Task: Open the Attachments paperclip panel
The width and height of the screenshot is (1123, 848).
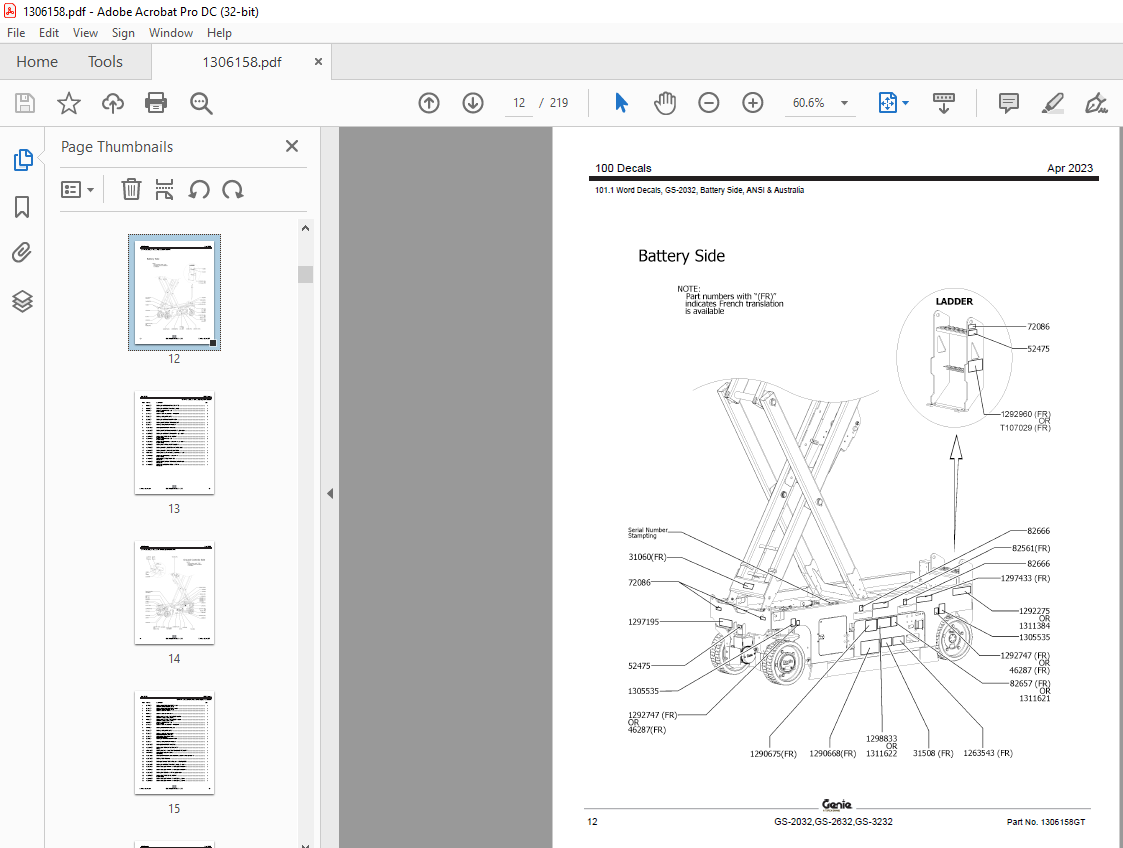Action: pyautogui.click(x=22, y=254)
